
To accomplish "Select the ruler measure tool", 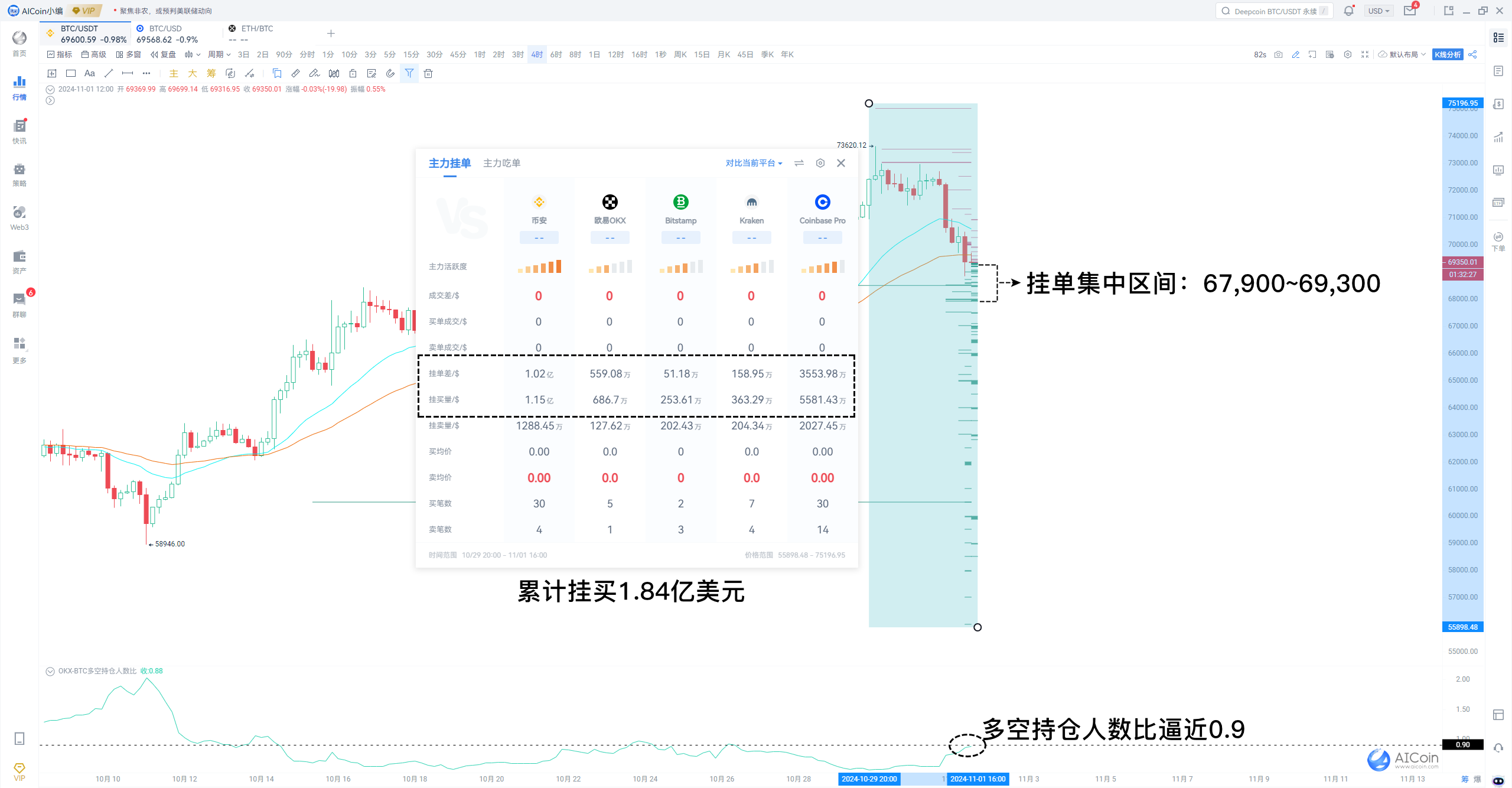I will 296,73.
